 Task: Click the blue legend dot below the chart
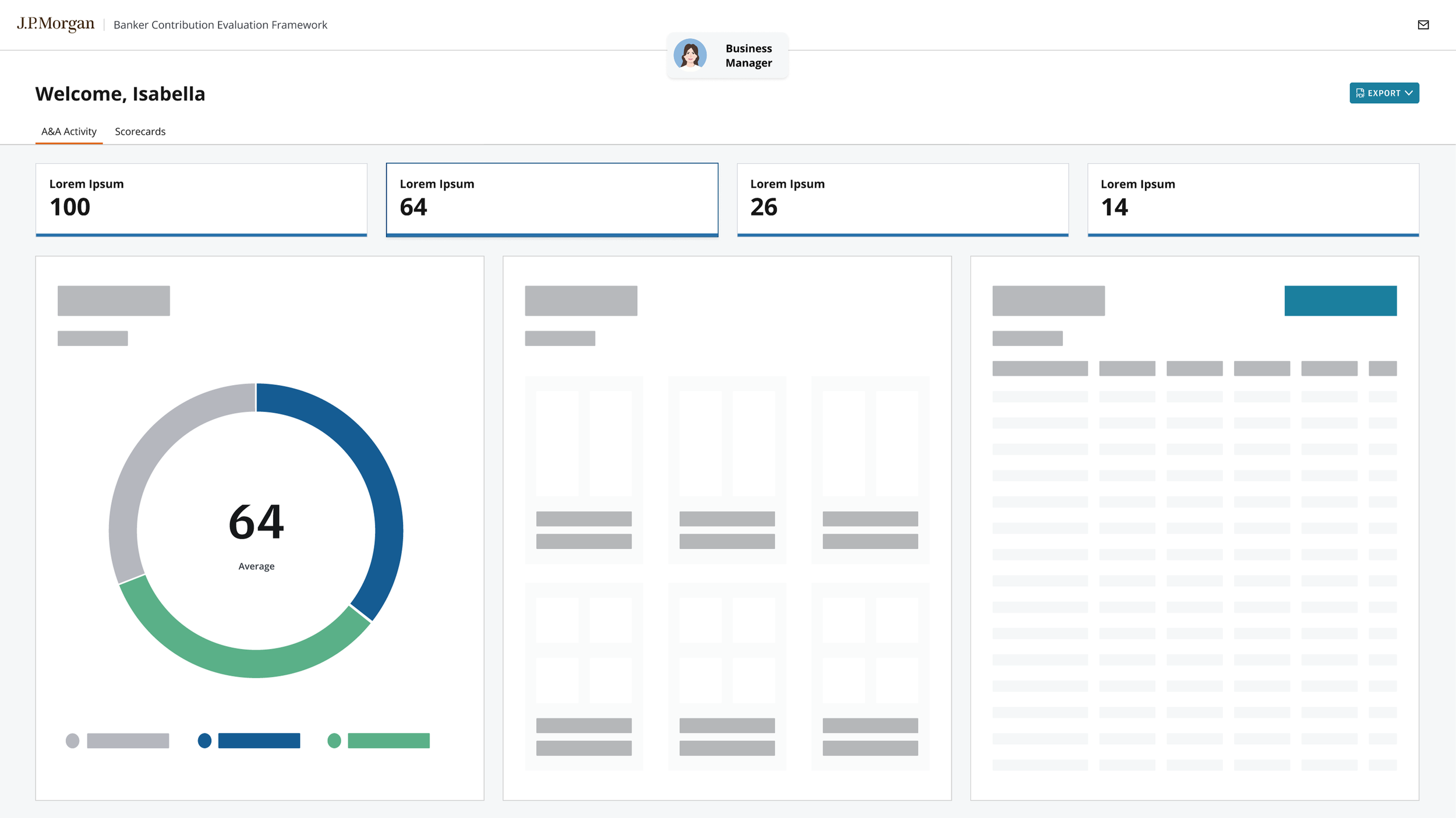(204, 741)
